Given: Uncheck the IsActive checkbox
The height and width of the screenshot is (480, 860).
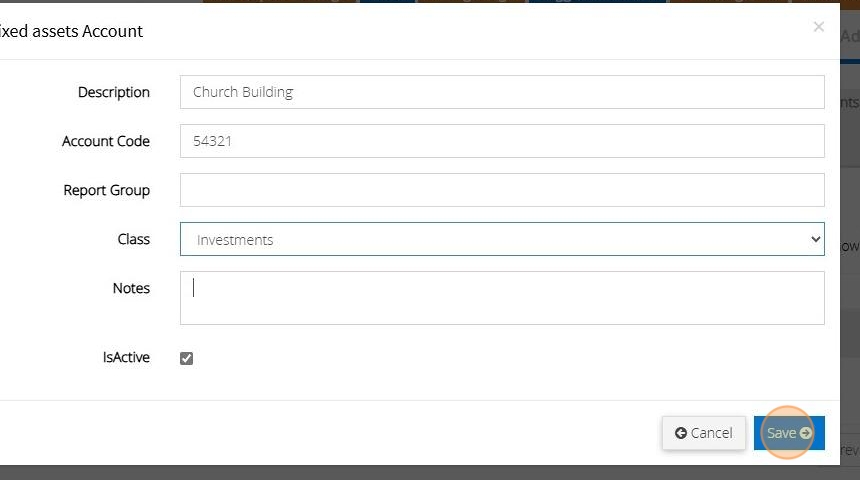Looking at the screenshot, I should [186, 358].
